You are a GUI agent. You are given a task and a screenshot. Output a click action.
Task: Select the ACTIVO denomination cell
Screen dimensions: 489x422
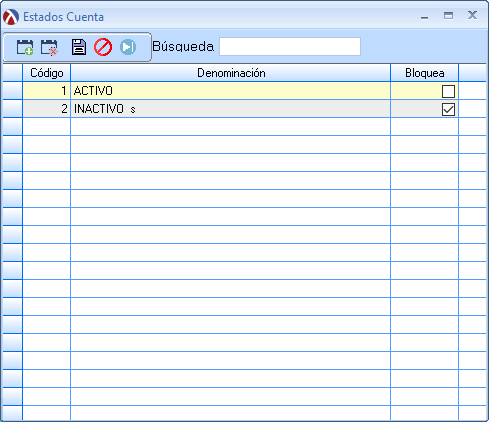(x=231, y=91)
